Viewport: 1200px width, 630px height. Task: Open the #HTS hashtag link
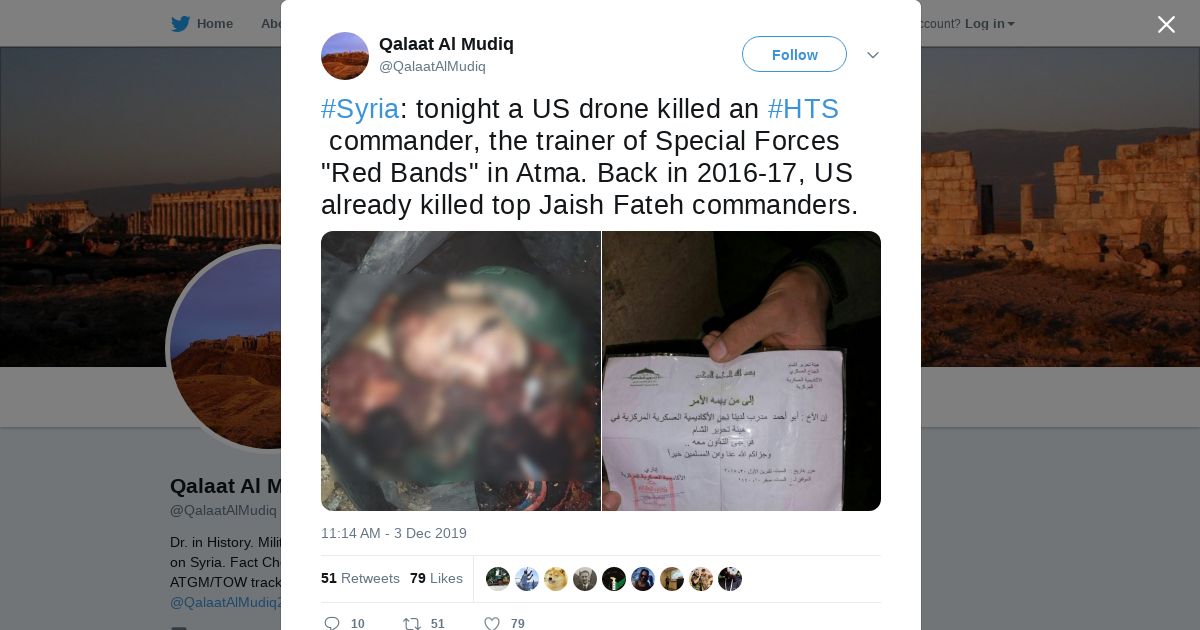[803, 109]
